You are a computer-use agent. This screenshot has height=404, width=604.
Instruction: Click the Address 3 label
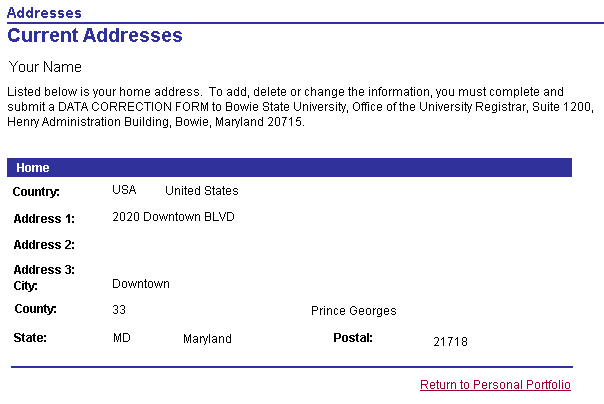click(44, 270)
